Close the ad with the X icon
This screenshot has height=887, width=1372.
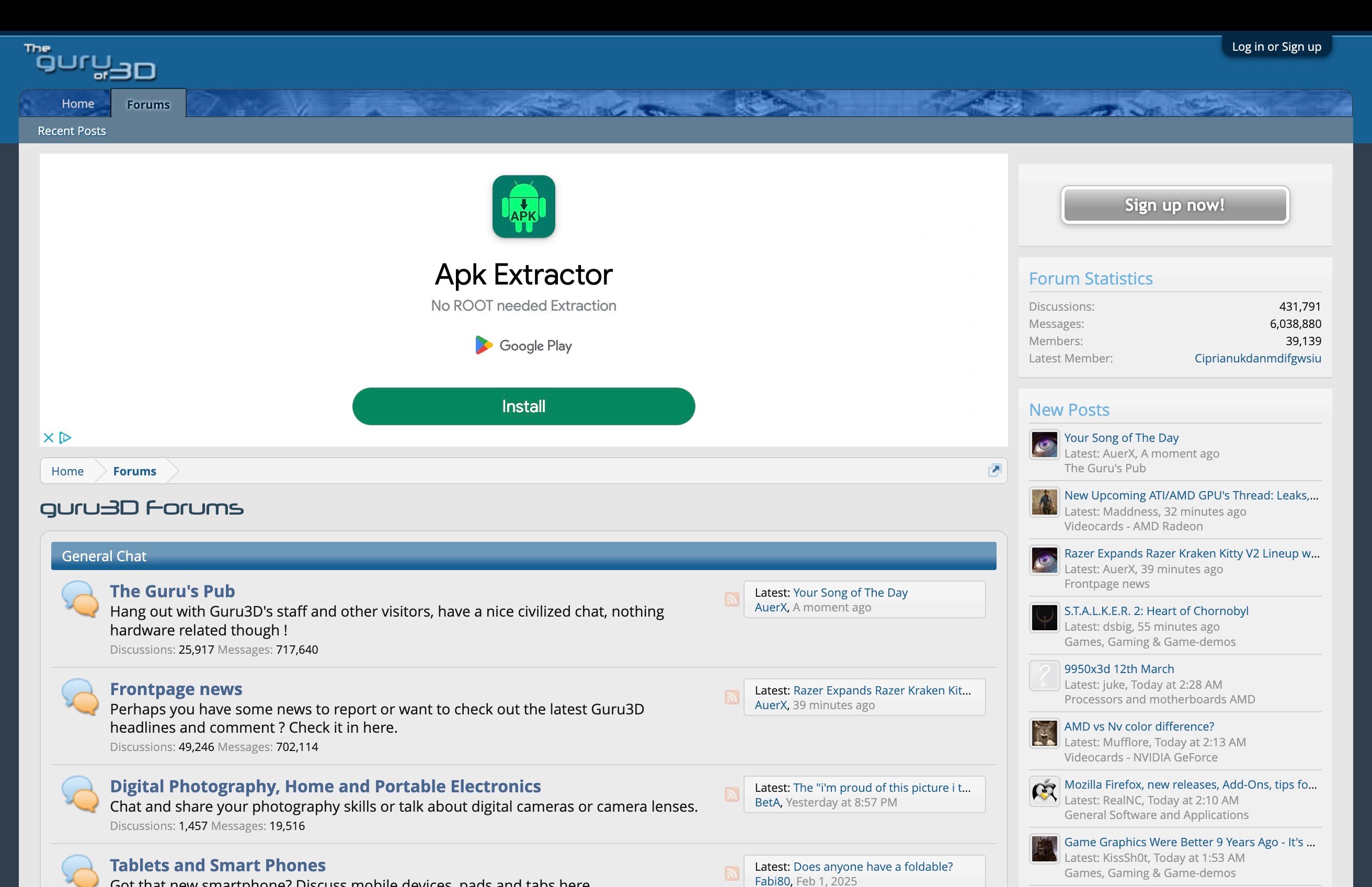tap(48, 438)
